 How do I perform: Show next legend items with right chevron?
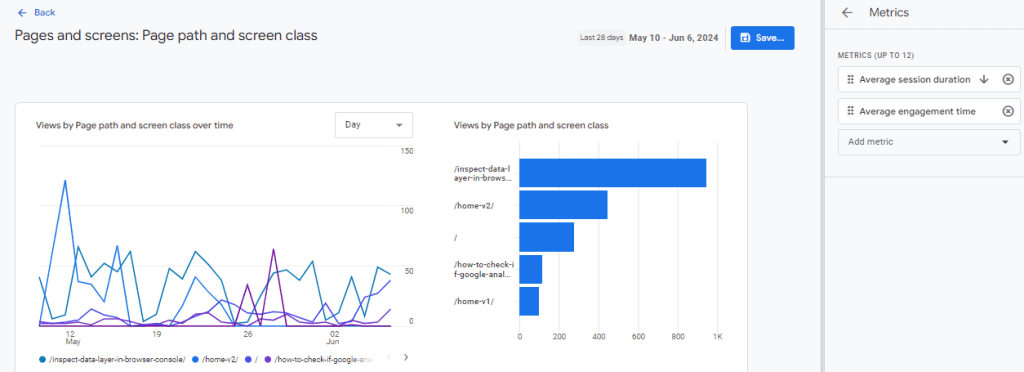[406, 357]
